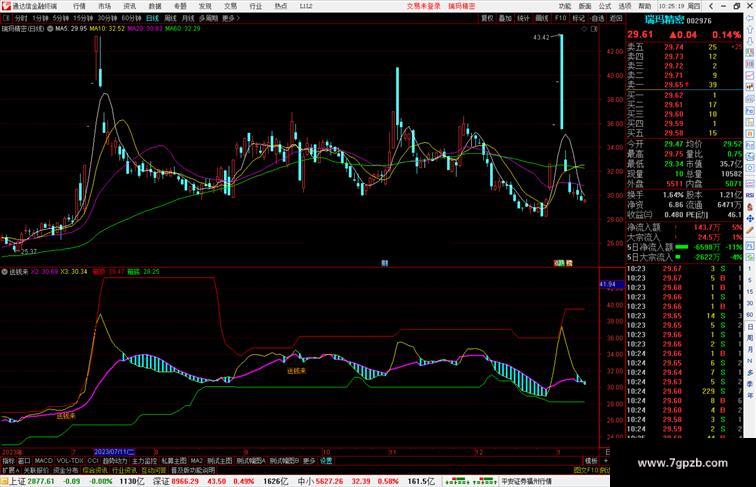
Task: Open the 市场 menu
Action: coord(104,6)
